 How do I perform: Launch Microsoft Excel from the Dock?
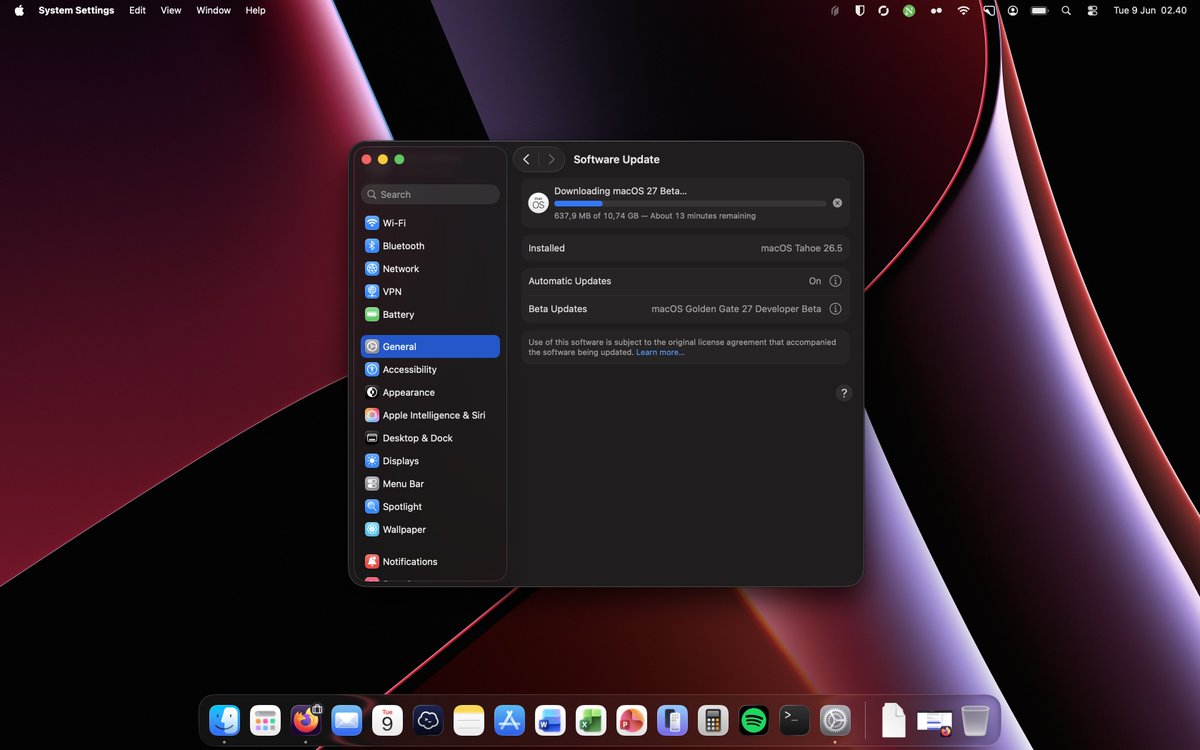(x=591, y=720)
